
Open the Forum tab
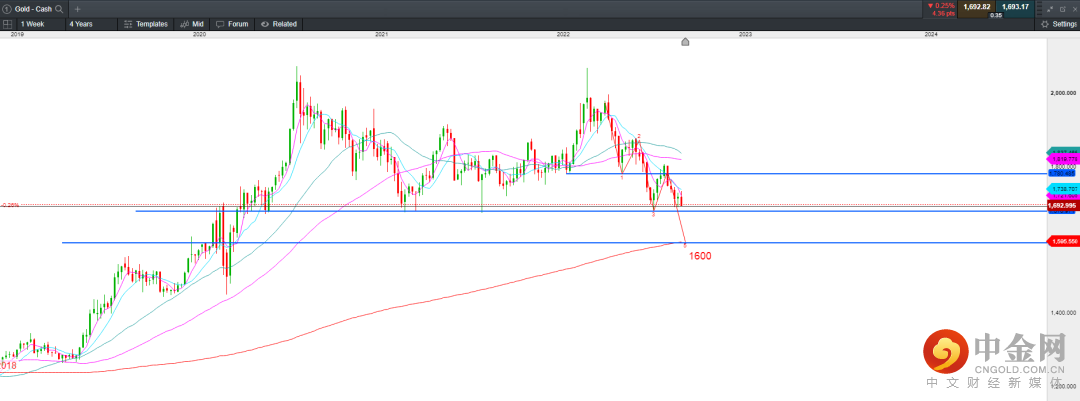point(232,23)
